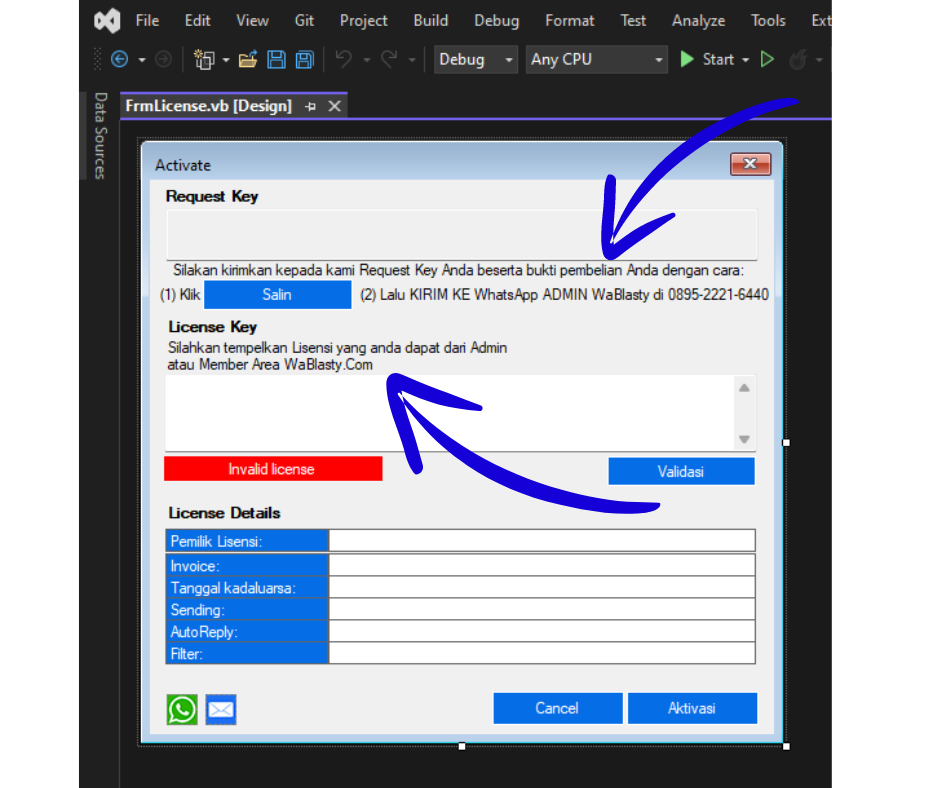Click the single-disk save icon
This screenshot has height=788, width=940.
tap(277, 60)
